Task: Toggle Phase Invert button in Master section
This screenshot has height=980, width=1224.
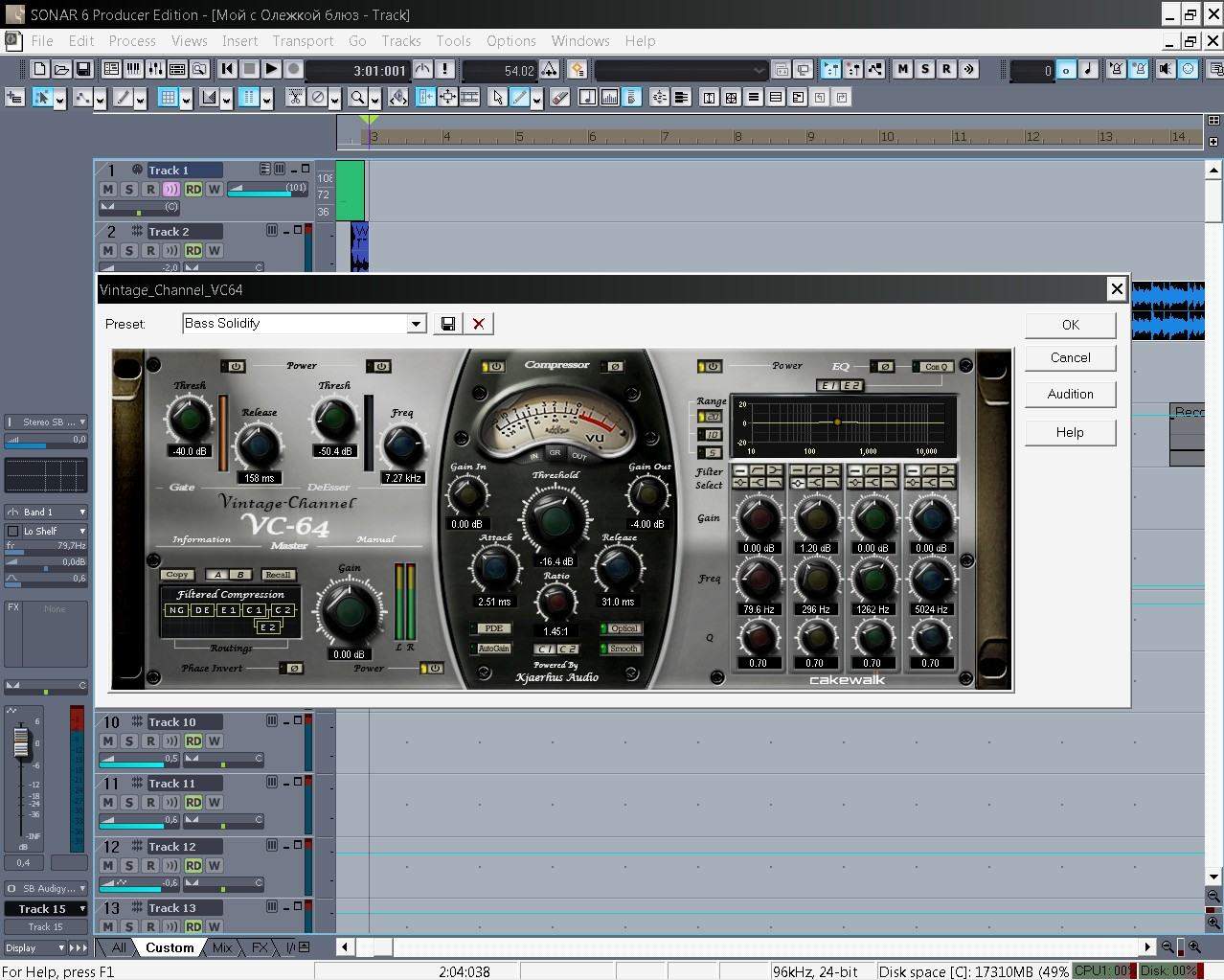Action: coord(291,668)
